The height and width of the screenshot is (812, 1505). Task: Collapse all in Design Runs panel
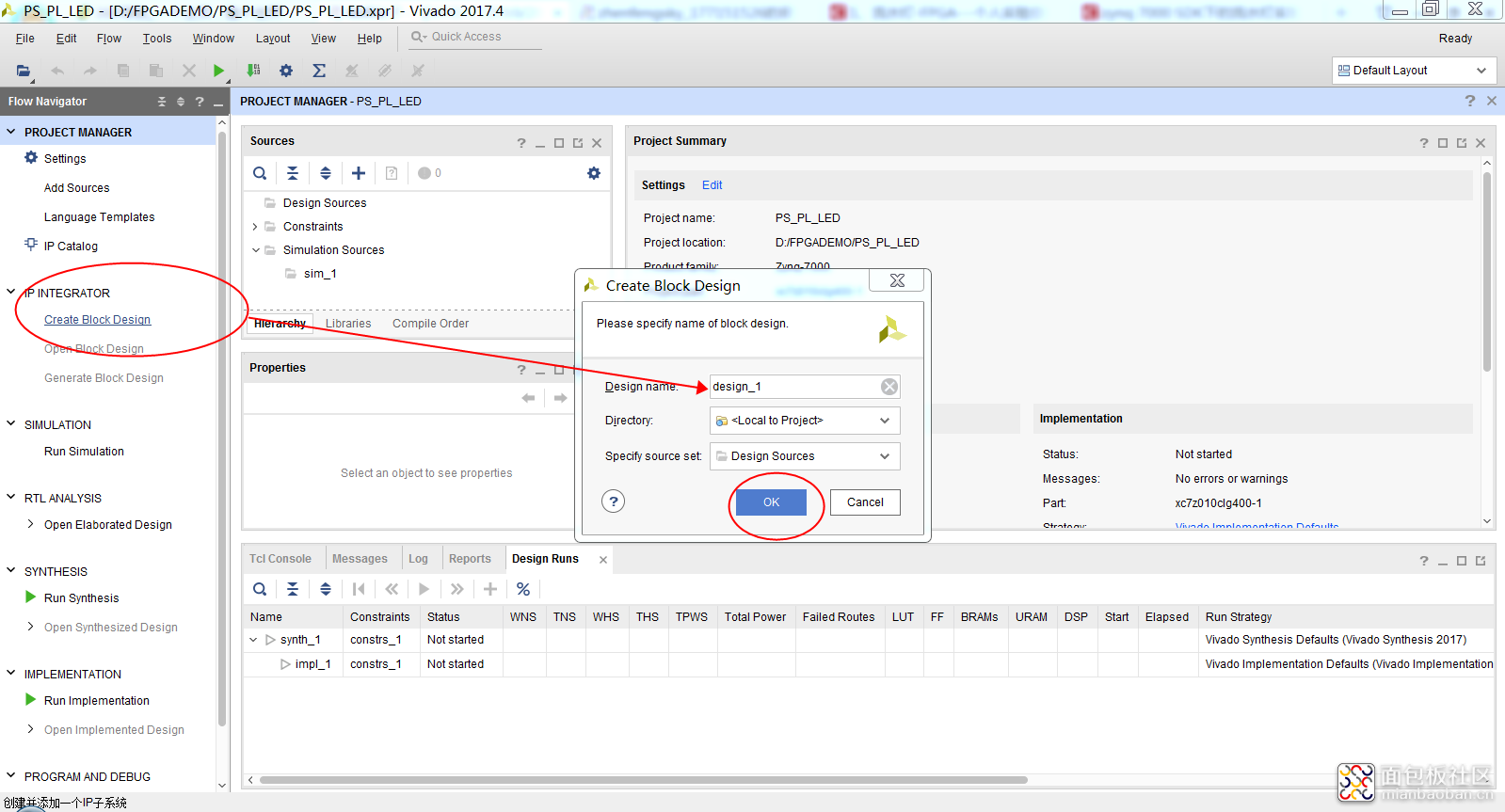tap(293, 589)
